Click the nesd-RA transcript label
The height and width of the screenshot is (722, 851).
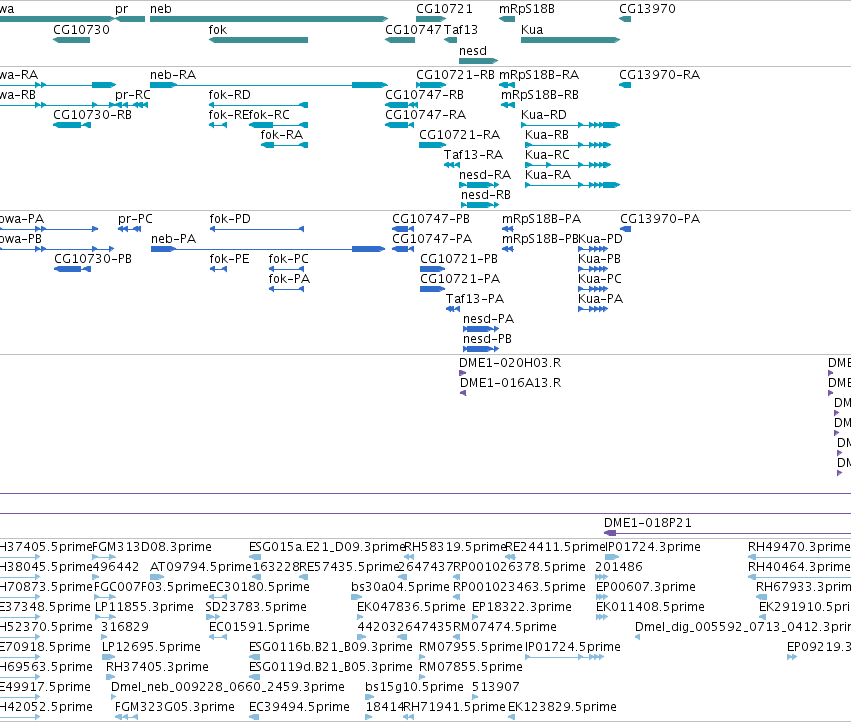pos(485,175)
